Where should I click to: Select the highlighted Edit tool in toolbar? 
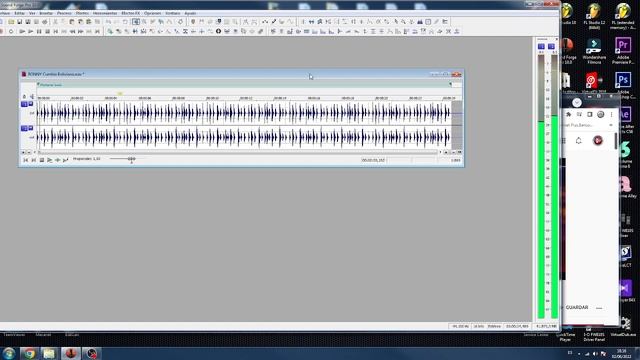pyautogui.click(x=136, y=22)
